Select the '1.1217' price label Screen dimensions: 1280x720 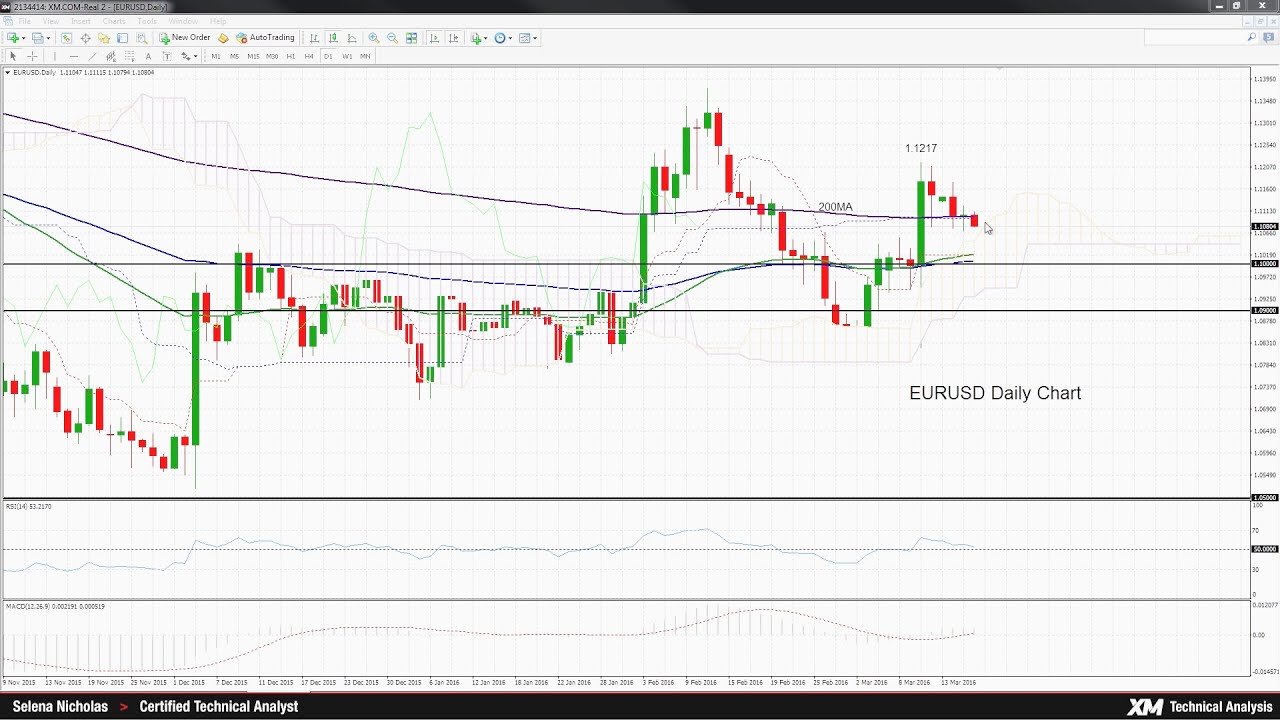[921, 148]
